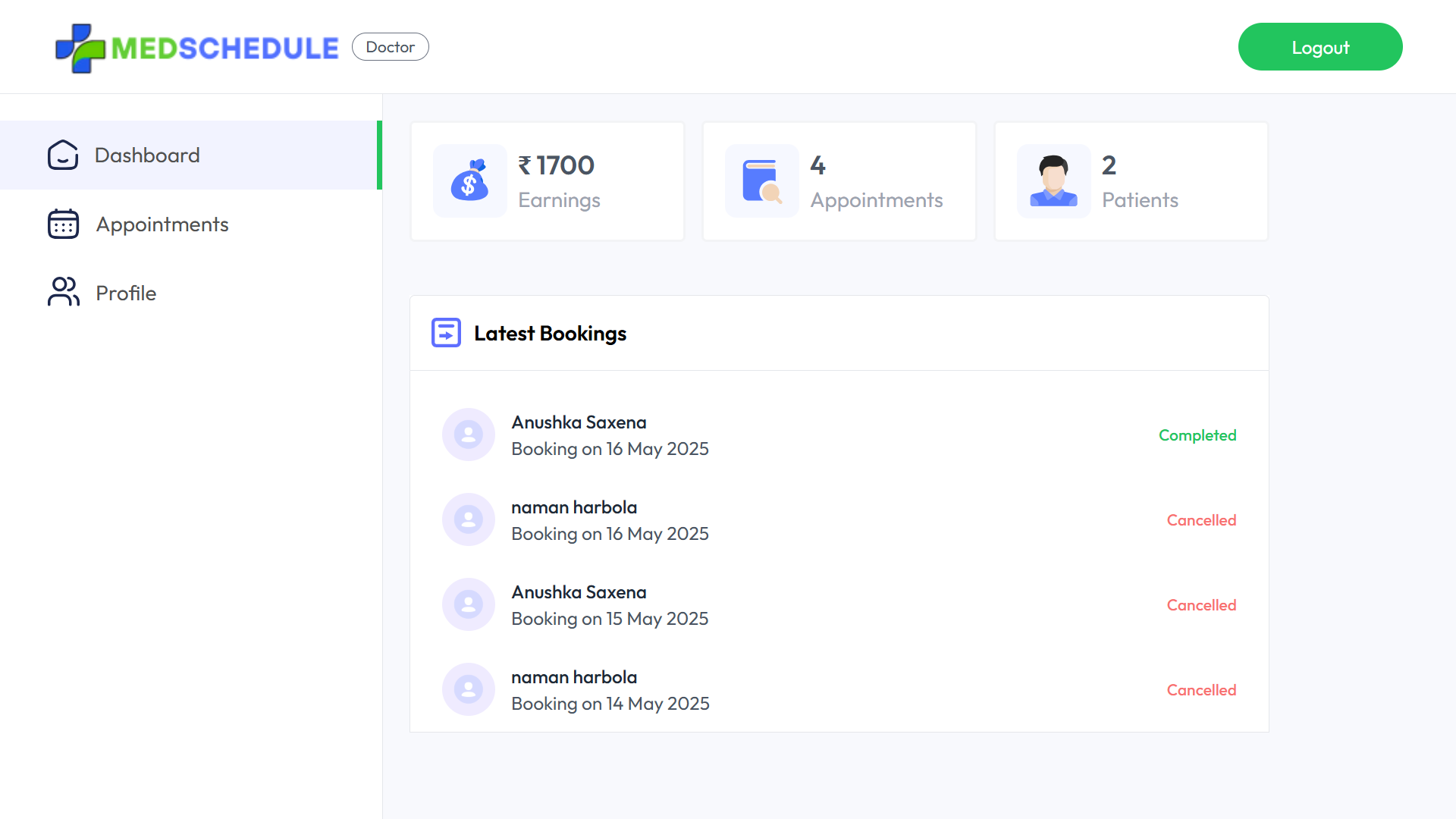Click the ₹1700 Earnings card
The height and width of the screenshot is (819, 1456).
(x=548, y=182)
